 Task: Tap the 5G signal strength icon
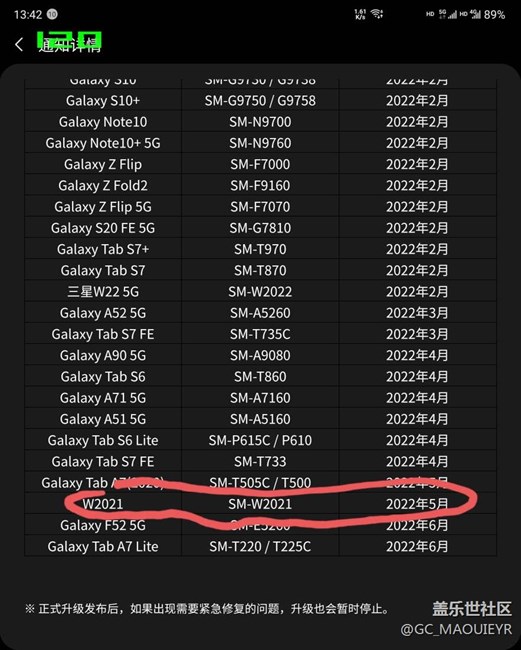448,15
